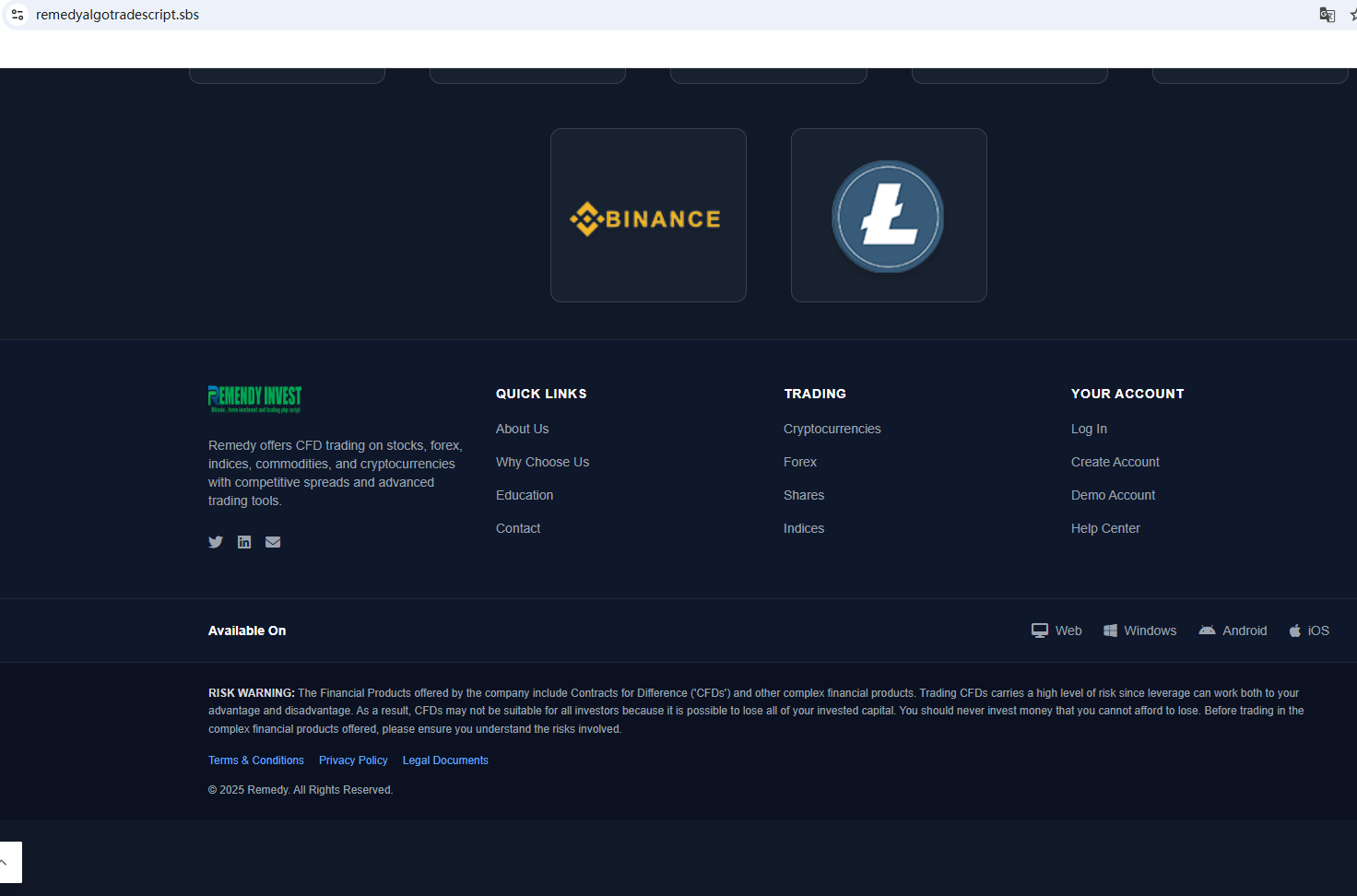Image resolution: width=1357 pixels, height=896 pixels.
Task: Click the RISK WARNING text
Action: (x=756, y=711)
